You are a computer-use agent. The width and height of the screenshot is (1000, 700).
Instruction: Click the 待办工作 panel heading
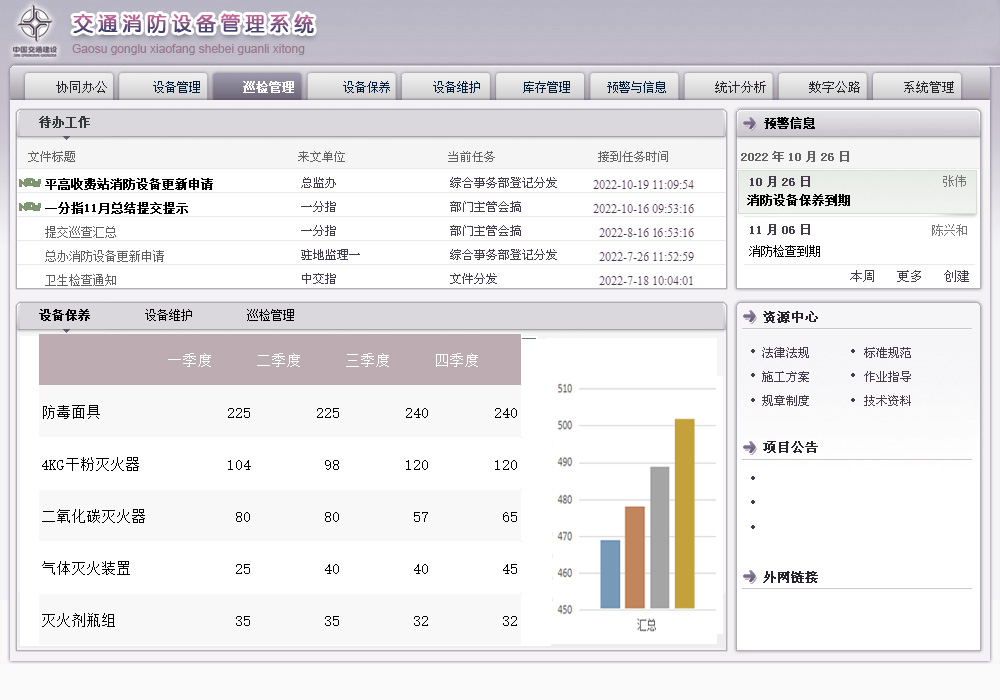click(x=64, y=122)
